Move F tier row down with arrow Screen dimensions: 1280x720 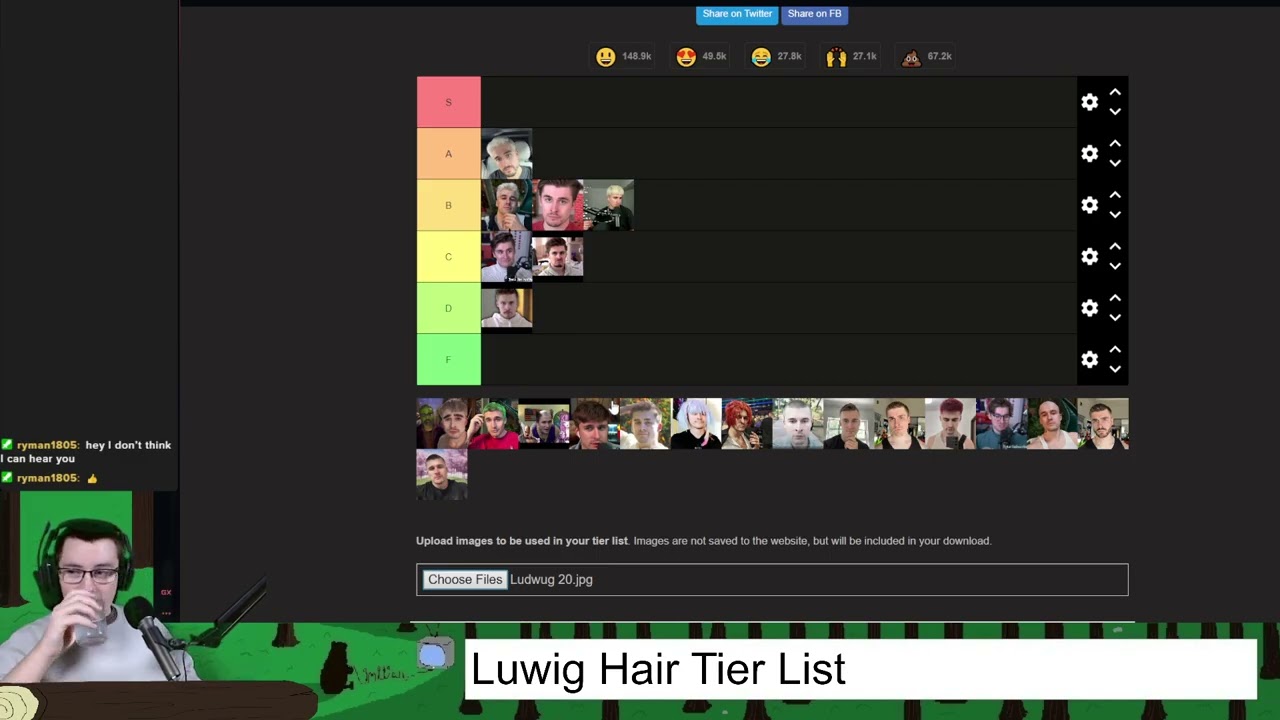point(1115,369)
